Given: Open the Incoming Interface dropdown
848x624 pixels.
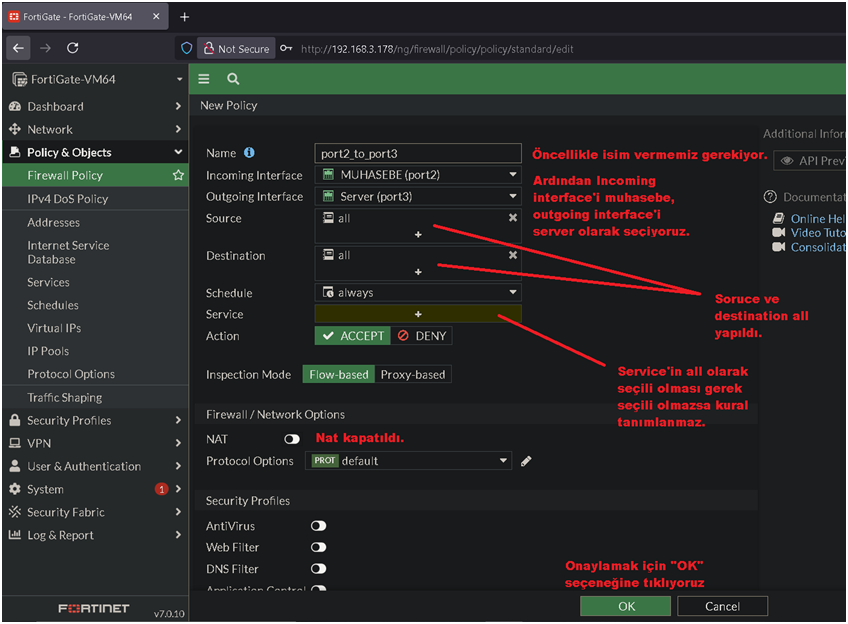Looking at the screenshot, I should pos(418,175).
